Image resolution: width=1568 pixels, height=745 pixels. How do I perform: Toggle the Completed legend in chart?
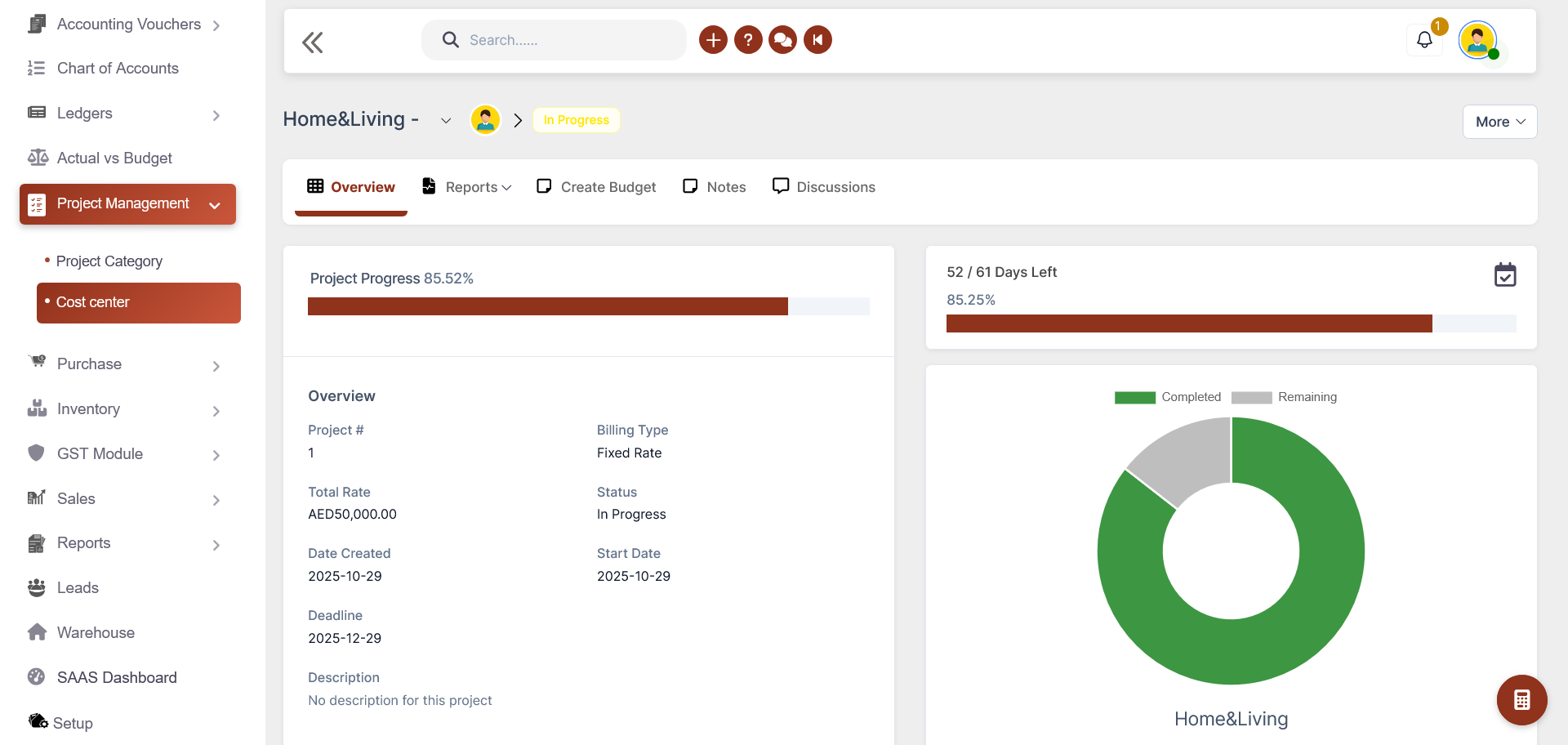click(x=1168, y=397)
